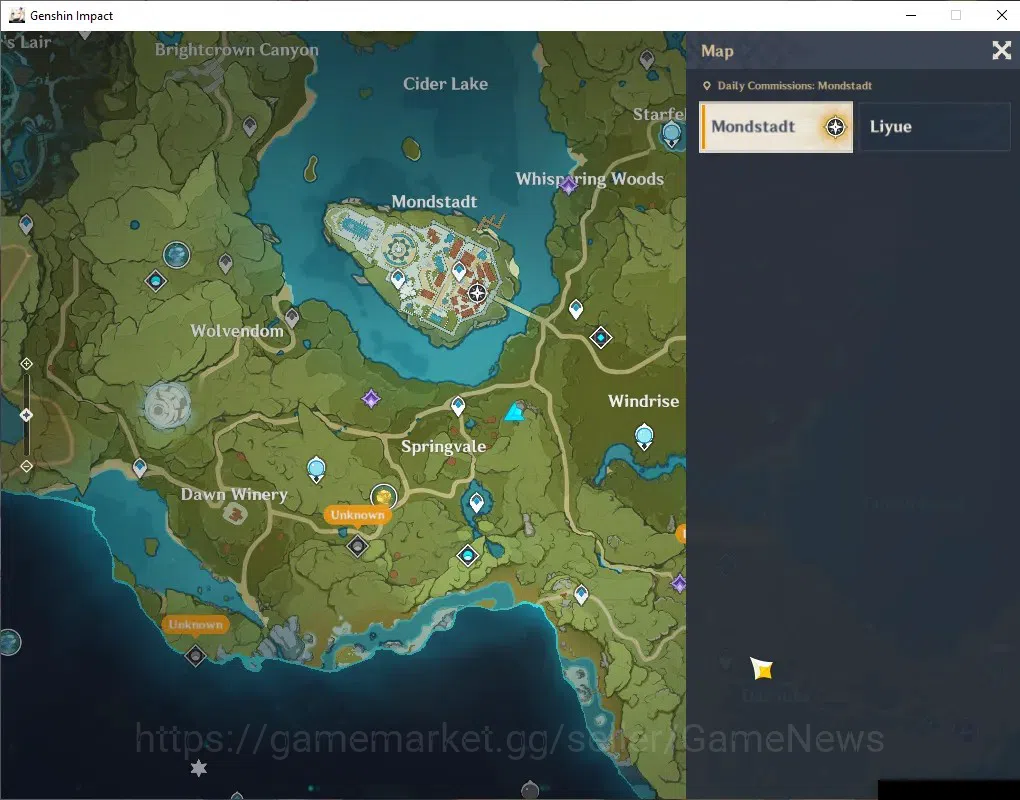Click round blue landmark icon north of Wolvendom
1020x800 pixels.
pyautogui.click(x=176, y=254)
